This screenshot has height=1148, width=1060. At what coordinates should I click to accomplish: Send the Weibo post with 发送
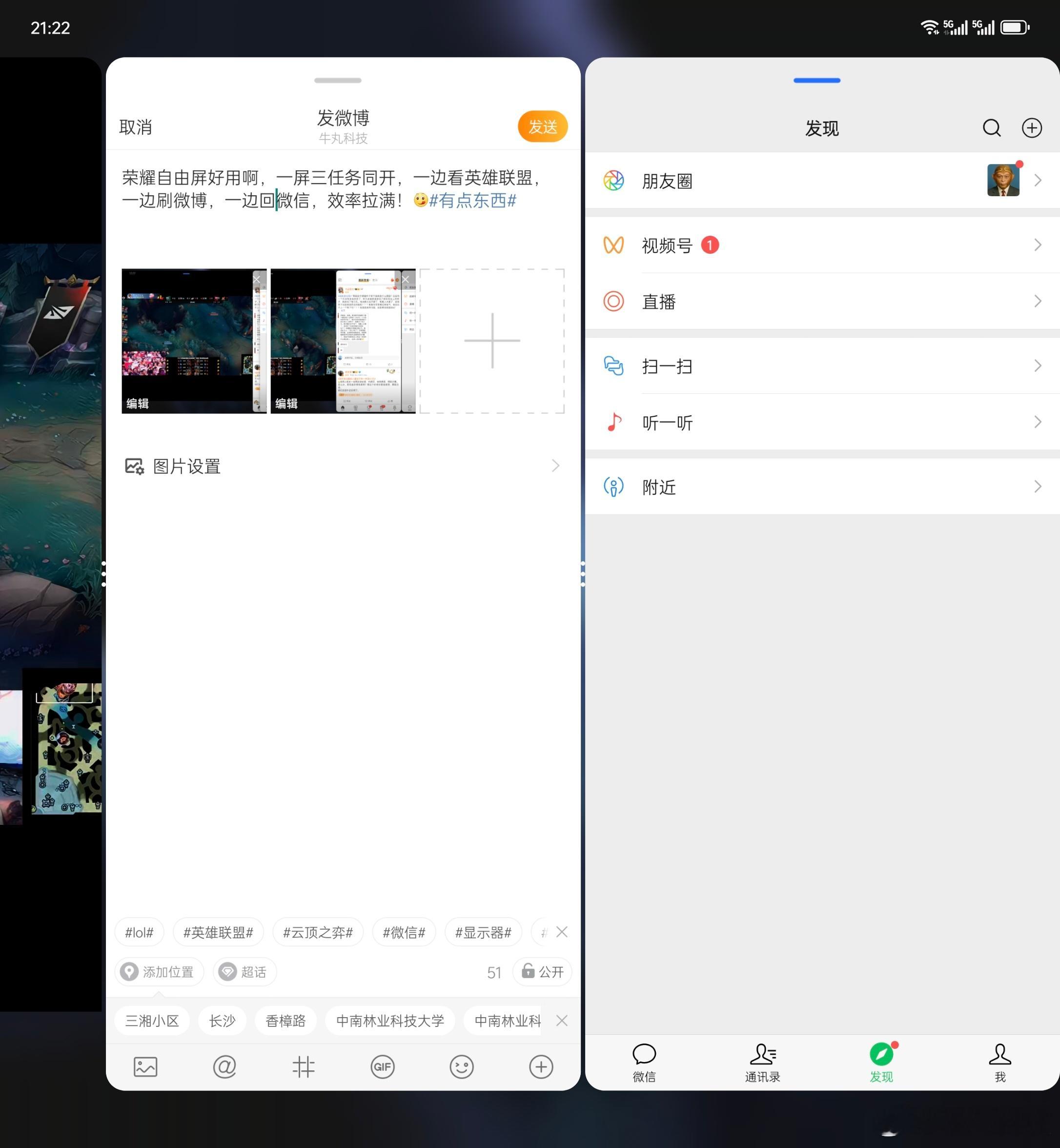pos(543,126)
